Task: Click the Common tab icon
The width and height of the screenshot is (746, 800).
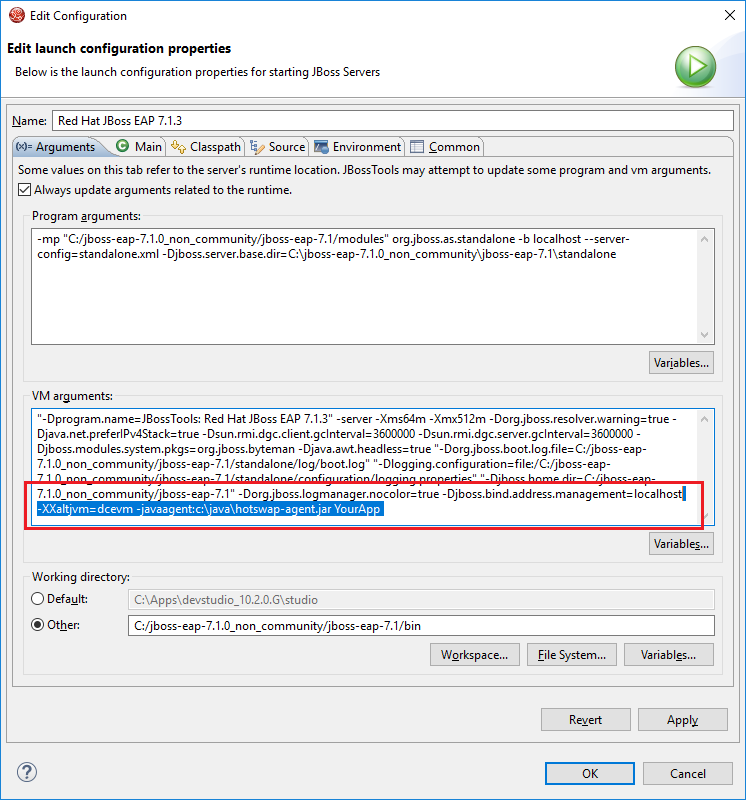Action: pos(417,147)
